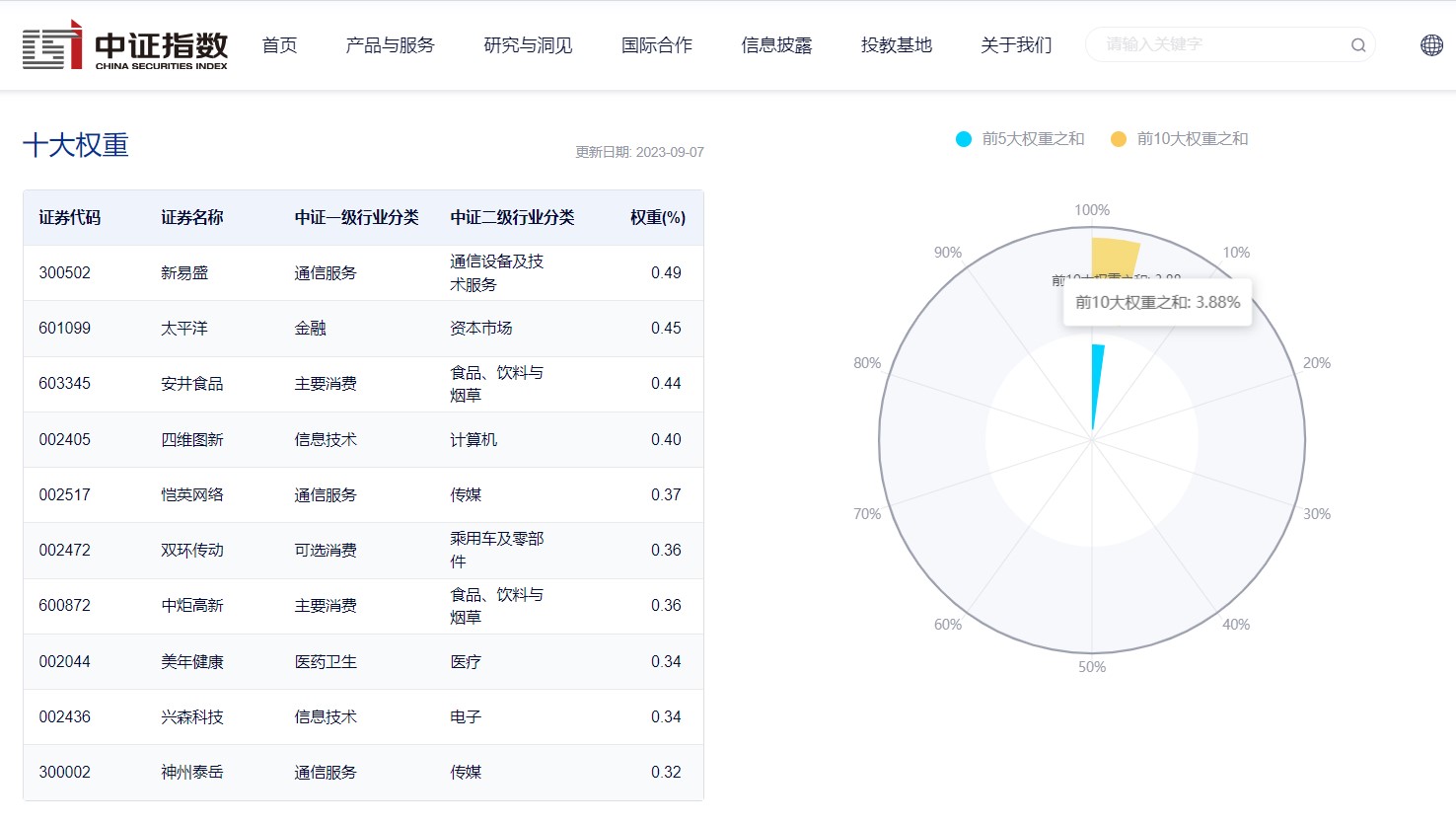Viewport: 1456px width, 824px height.
Task: Click the 0.45 weight value
Action: pyautogui.click(x=666, y=328)
